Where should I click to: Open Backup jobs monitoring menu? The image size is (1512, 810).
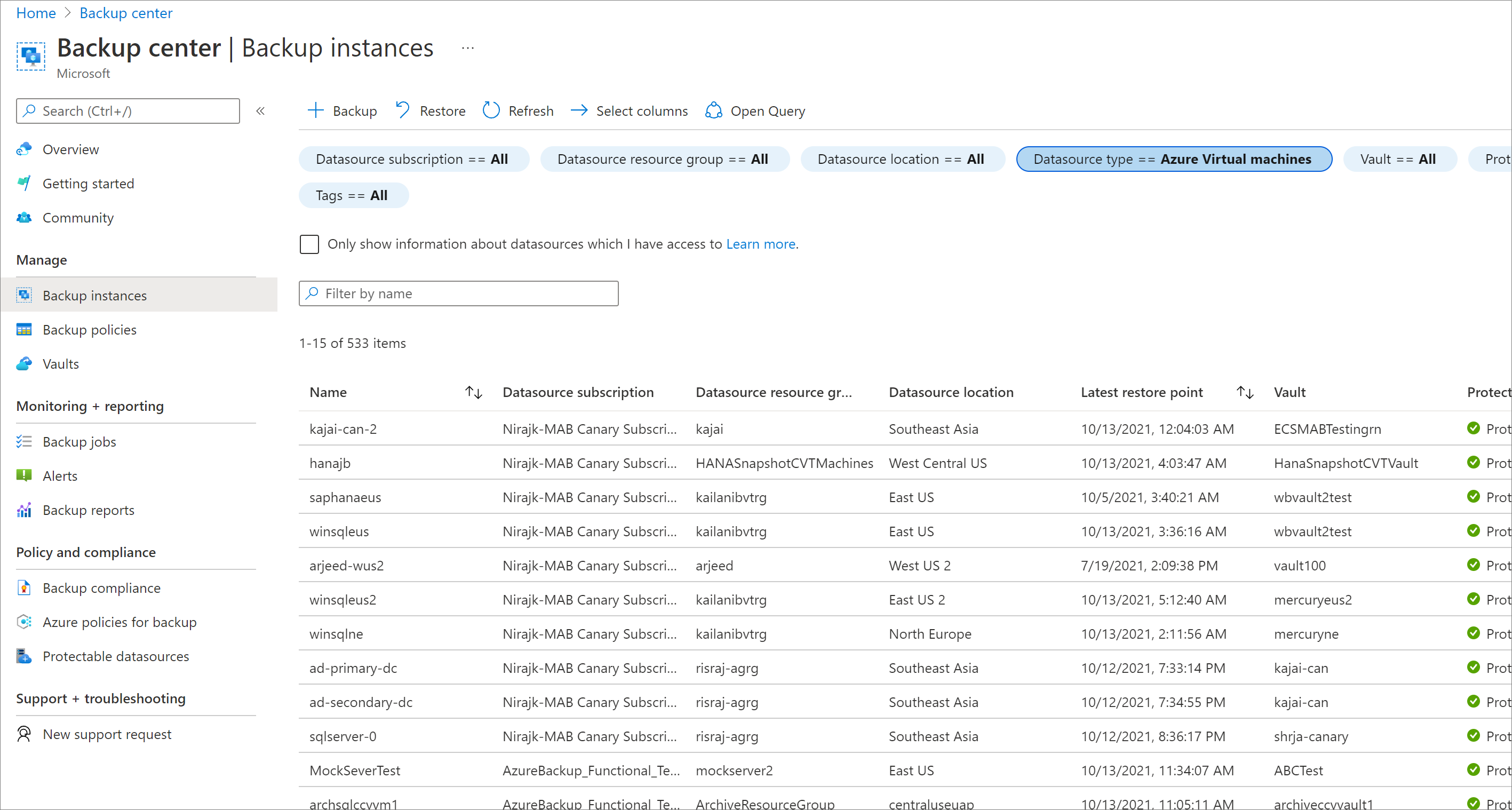79,441
